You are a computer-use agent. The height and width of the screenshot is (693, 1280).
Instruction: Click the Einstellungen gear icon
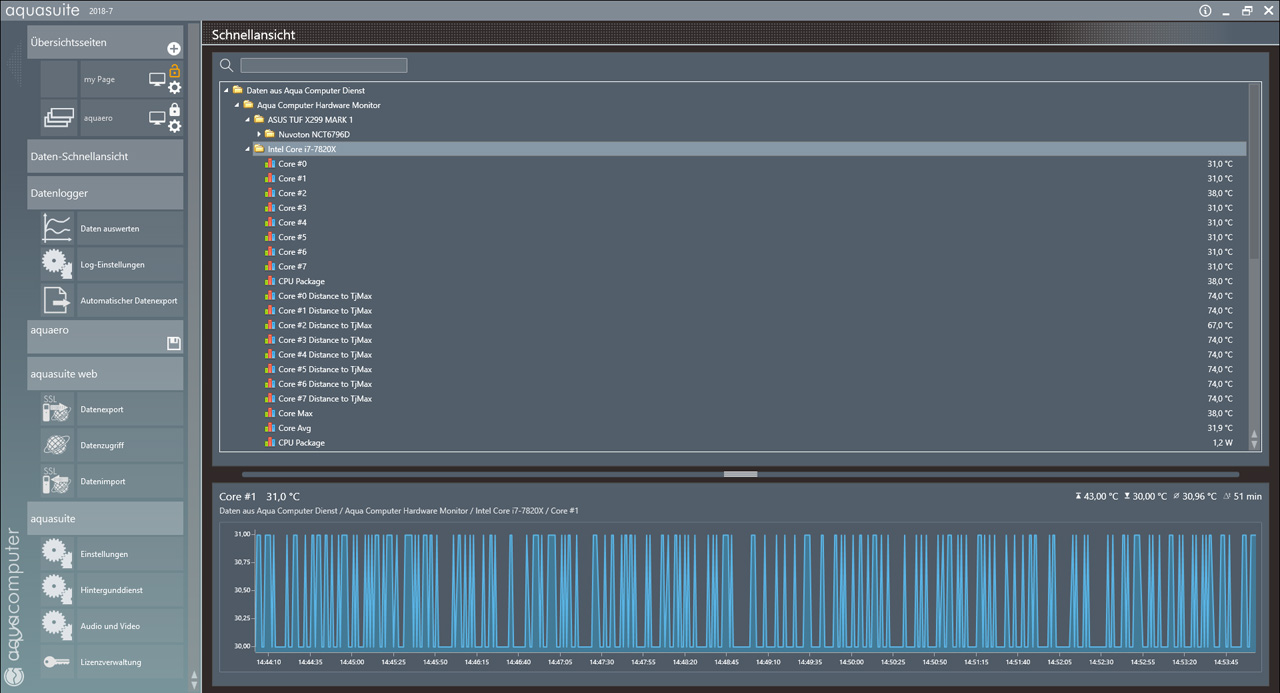tap(58, 553)
